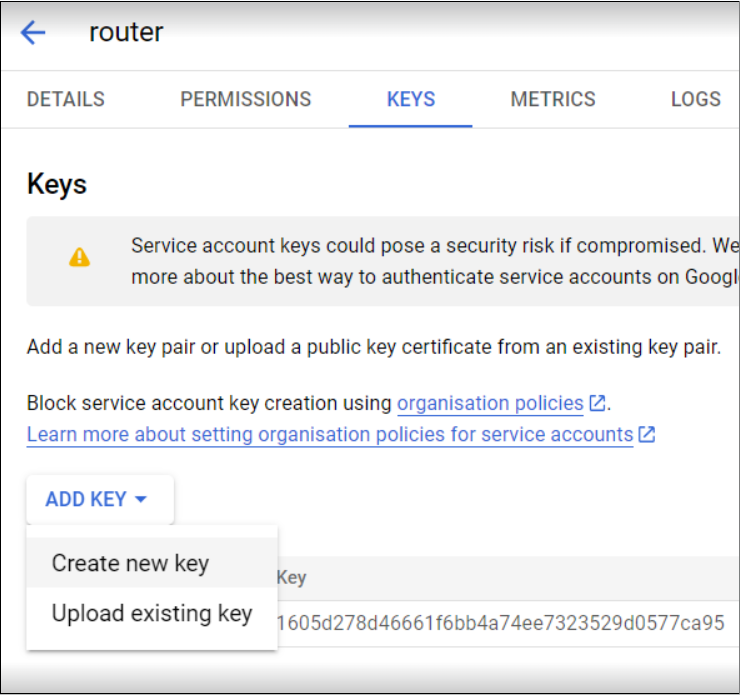Go to the METRICS tab
This screenshot has height=695, width=740.
click(x=553, y=100)
